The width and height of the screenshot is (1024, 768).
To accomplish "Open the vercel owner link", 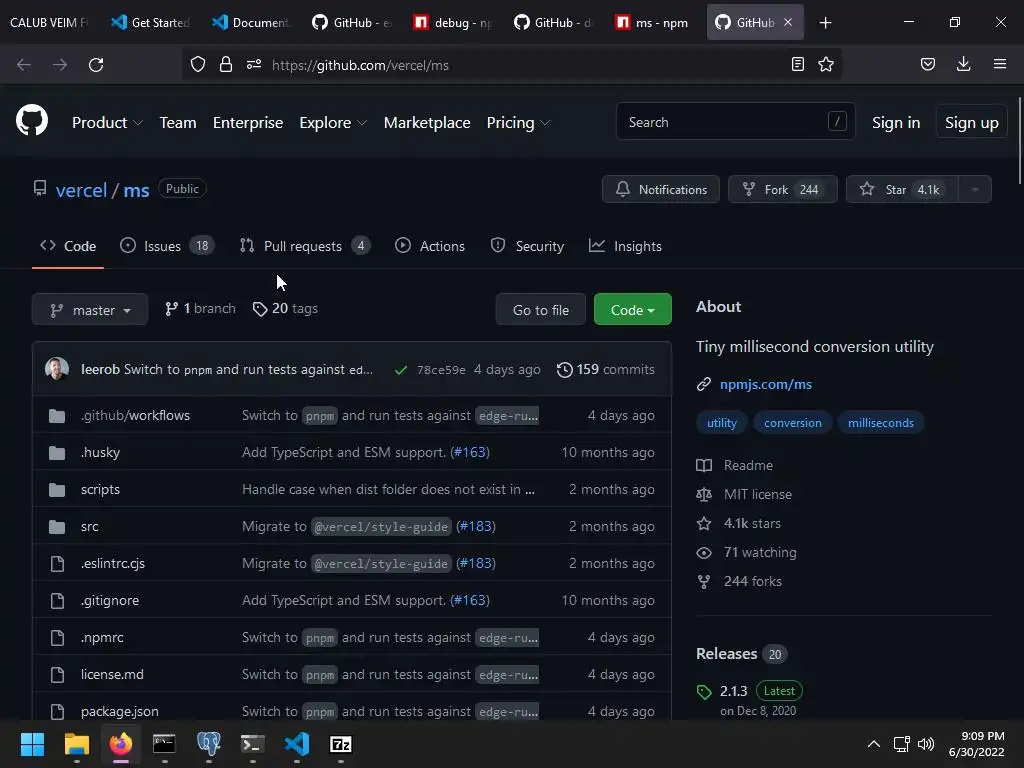I will coord(81,190).
